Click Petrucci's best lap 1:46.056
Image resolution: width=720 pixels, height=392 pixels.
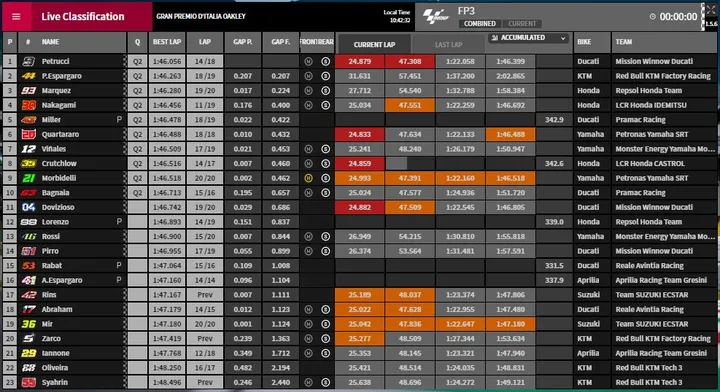coord(167,61)
